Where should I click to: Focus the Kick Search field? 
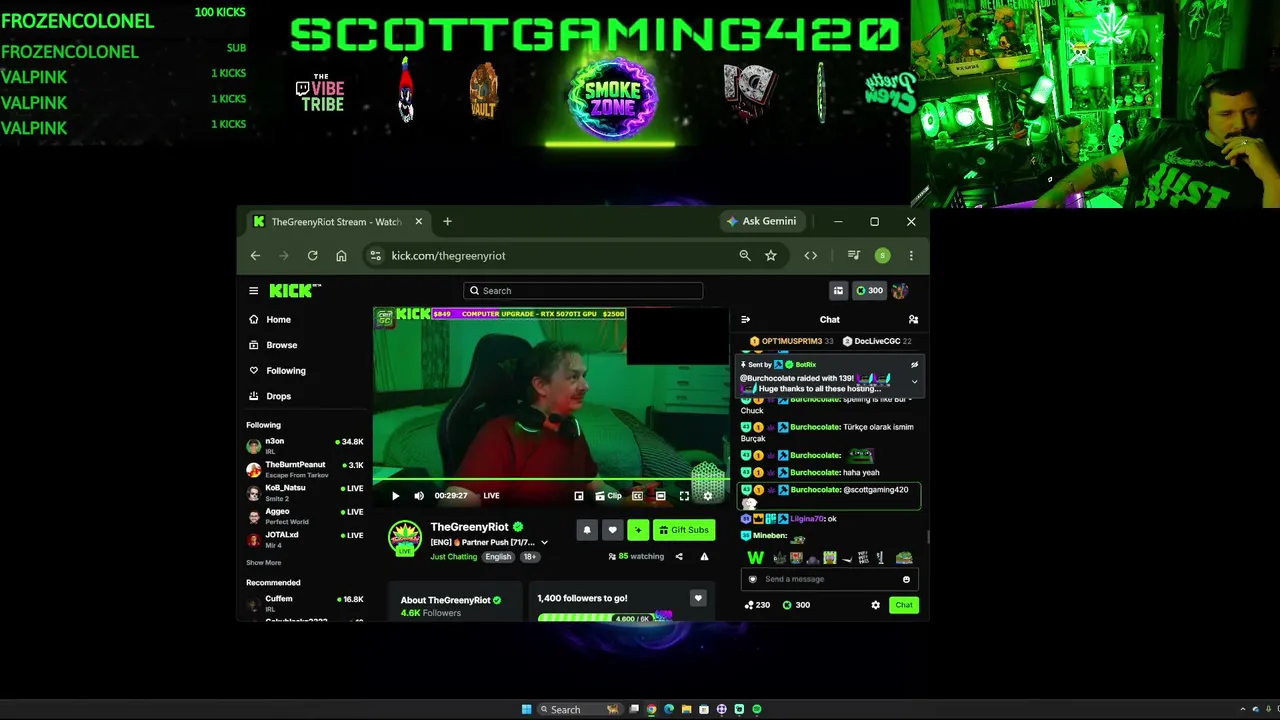[583, 291]
